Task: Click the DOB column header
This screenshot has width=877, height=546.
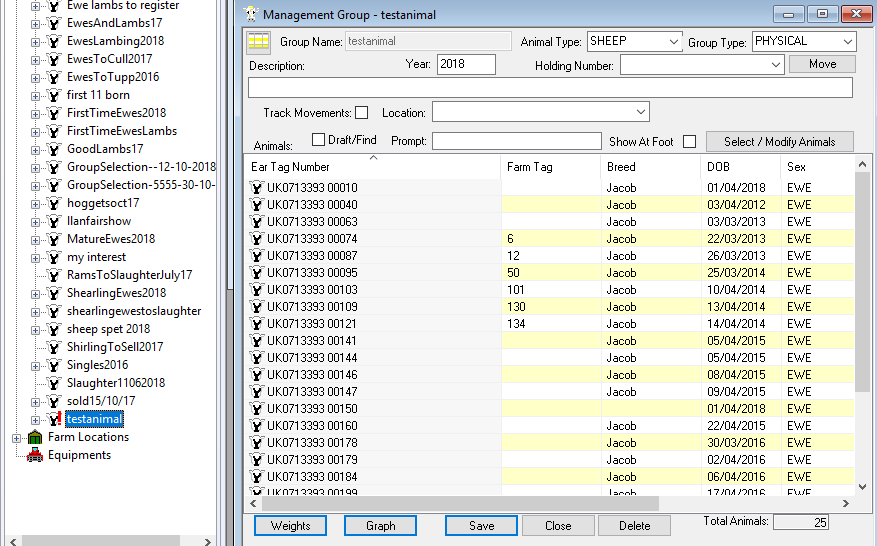Action: coord(718,167)
